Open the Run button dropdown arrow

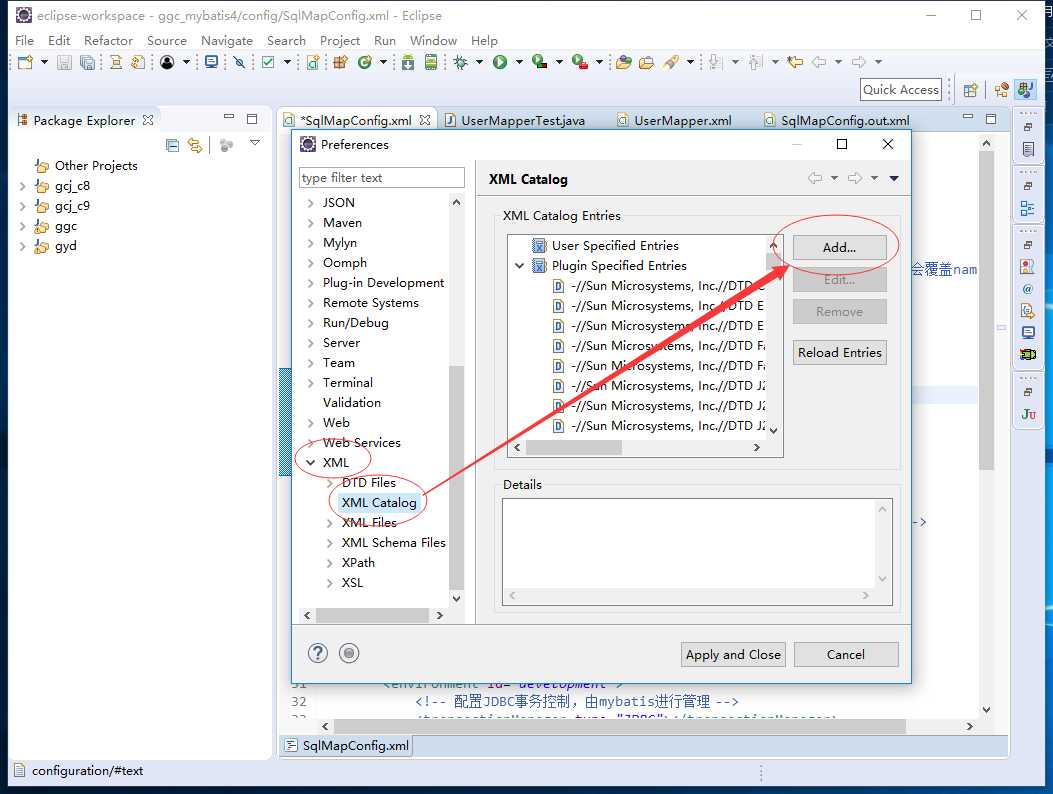tap(519, 62)
